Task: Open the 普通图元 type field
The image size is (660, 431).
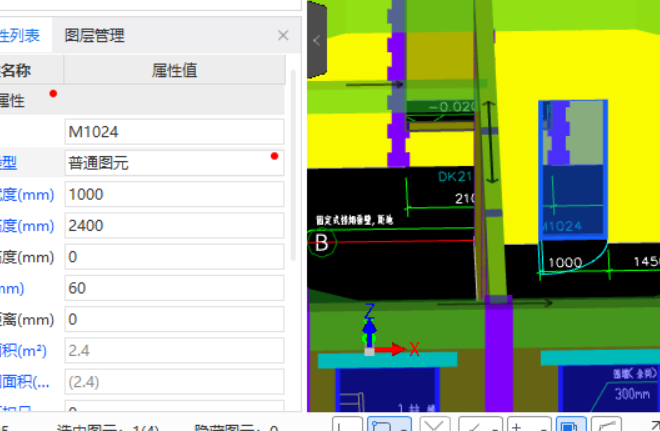Action: pyautogui.click(x=174, y=163)
